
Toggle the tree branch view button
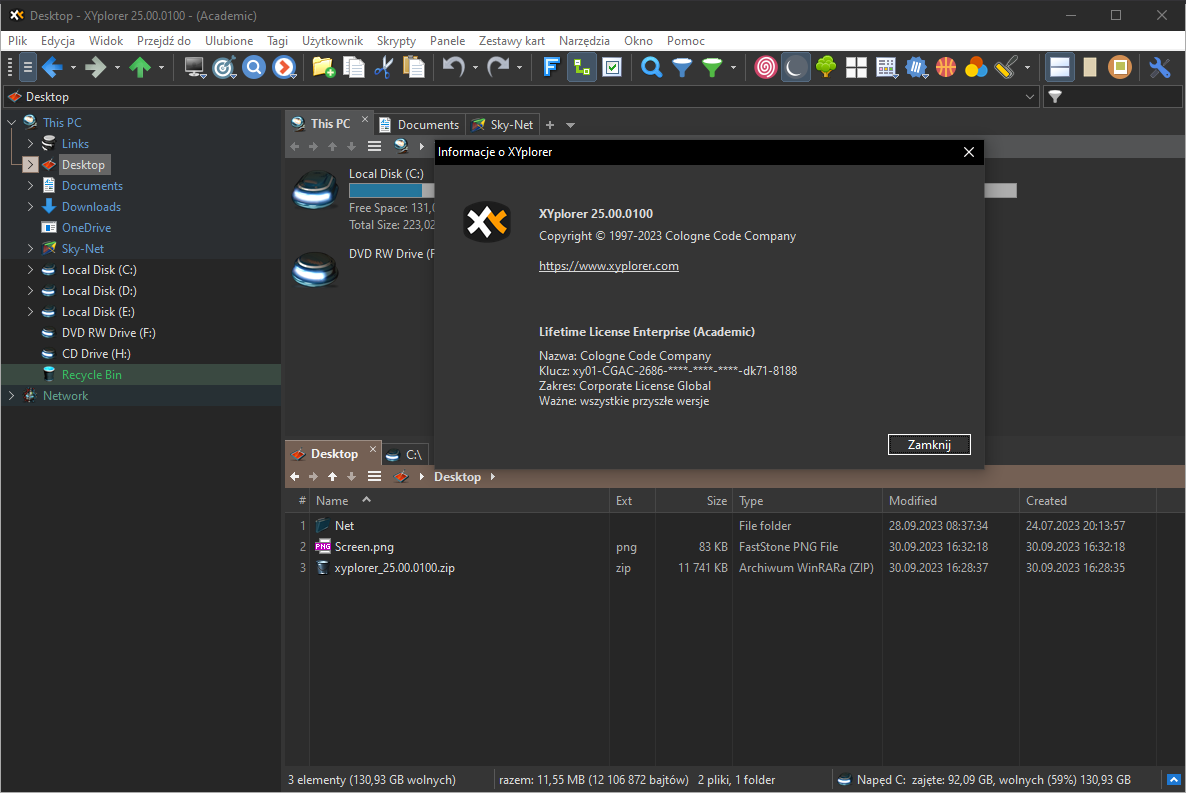[582, 68]
